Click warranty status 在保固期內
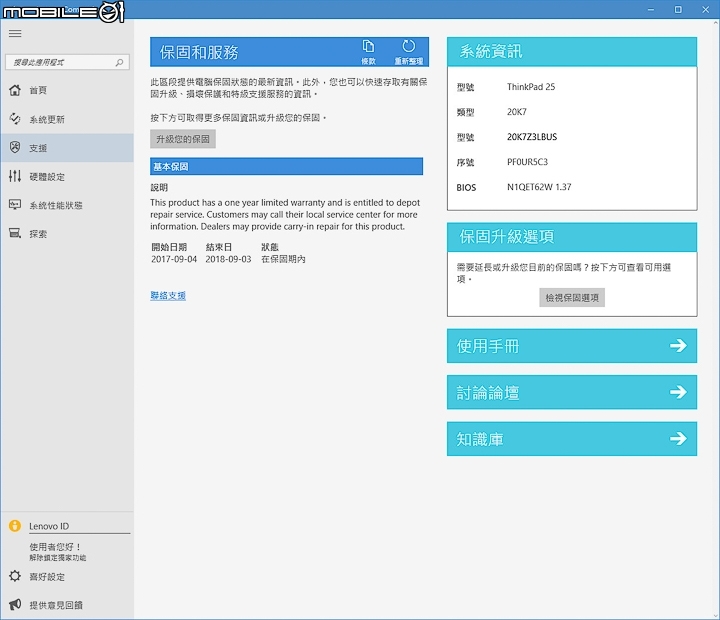Image resolution: width=720 pixels, height=620 pixels. [283, 259]
